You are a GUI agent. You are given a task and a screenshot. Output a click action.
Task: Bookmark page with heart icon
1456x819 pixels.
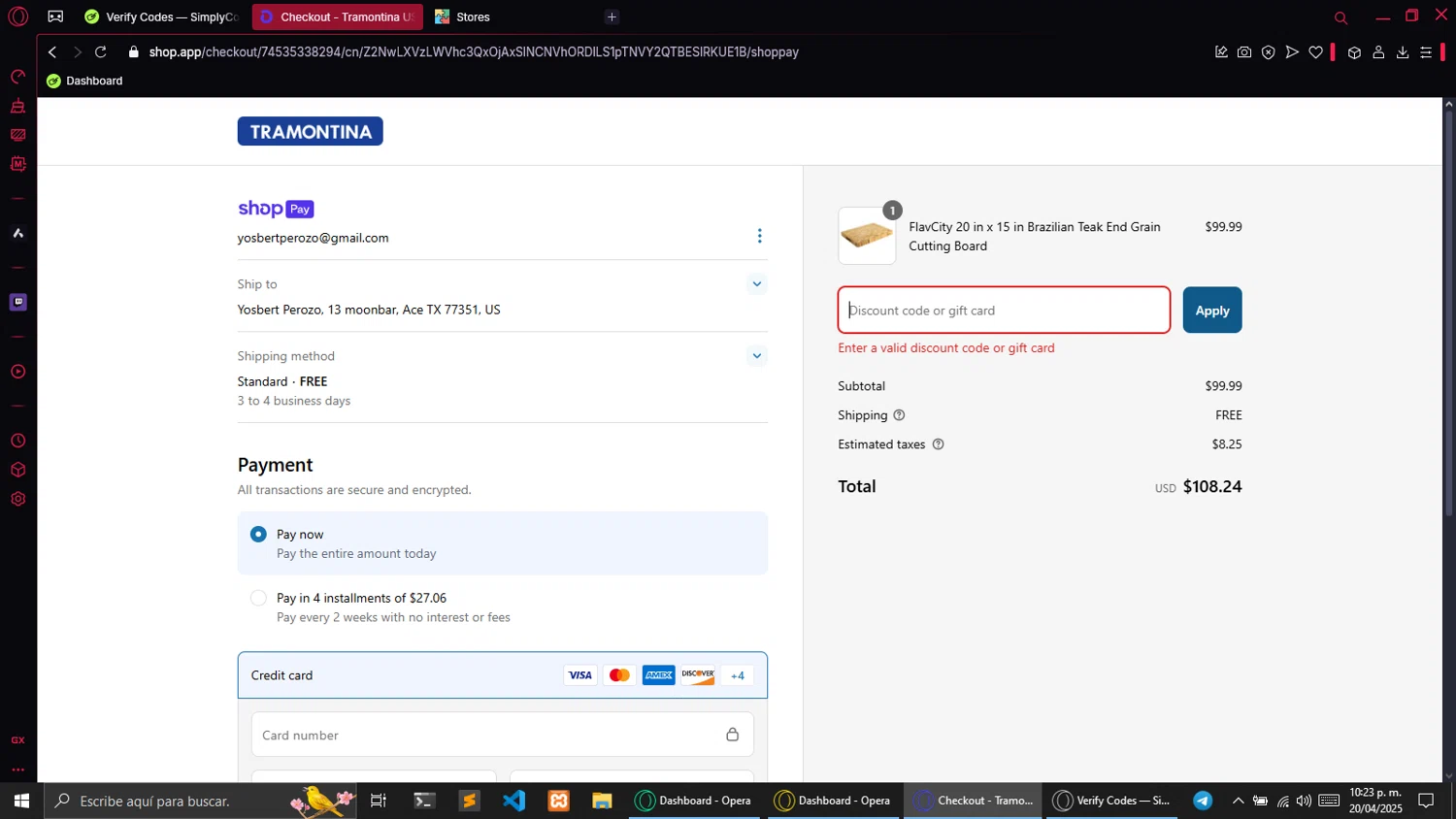point(1315,52)
